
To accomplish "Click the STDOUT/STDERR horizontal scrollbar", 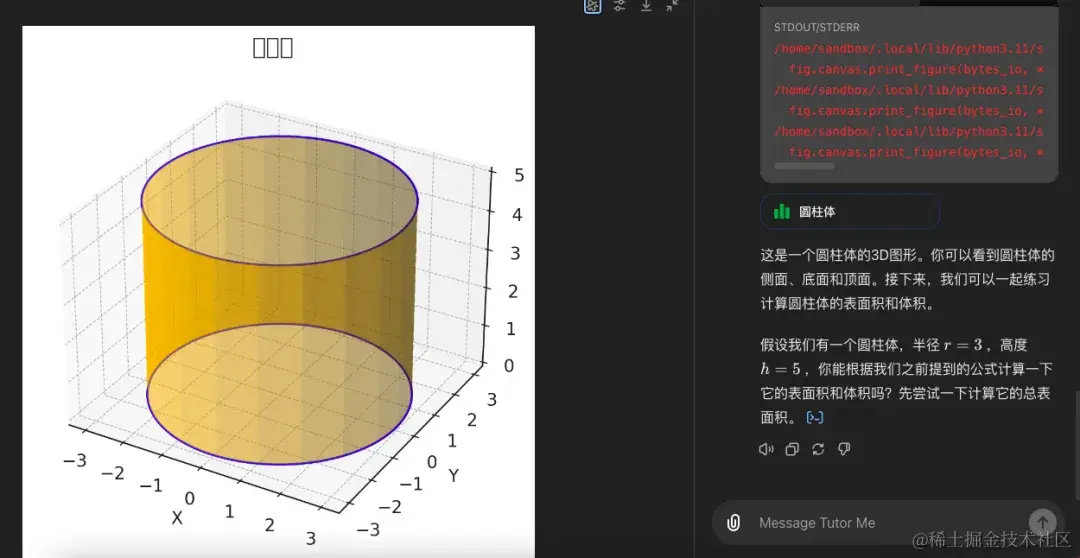I will pos(804,166).
